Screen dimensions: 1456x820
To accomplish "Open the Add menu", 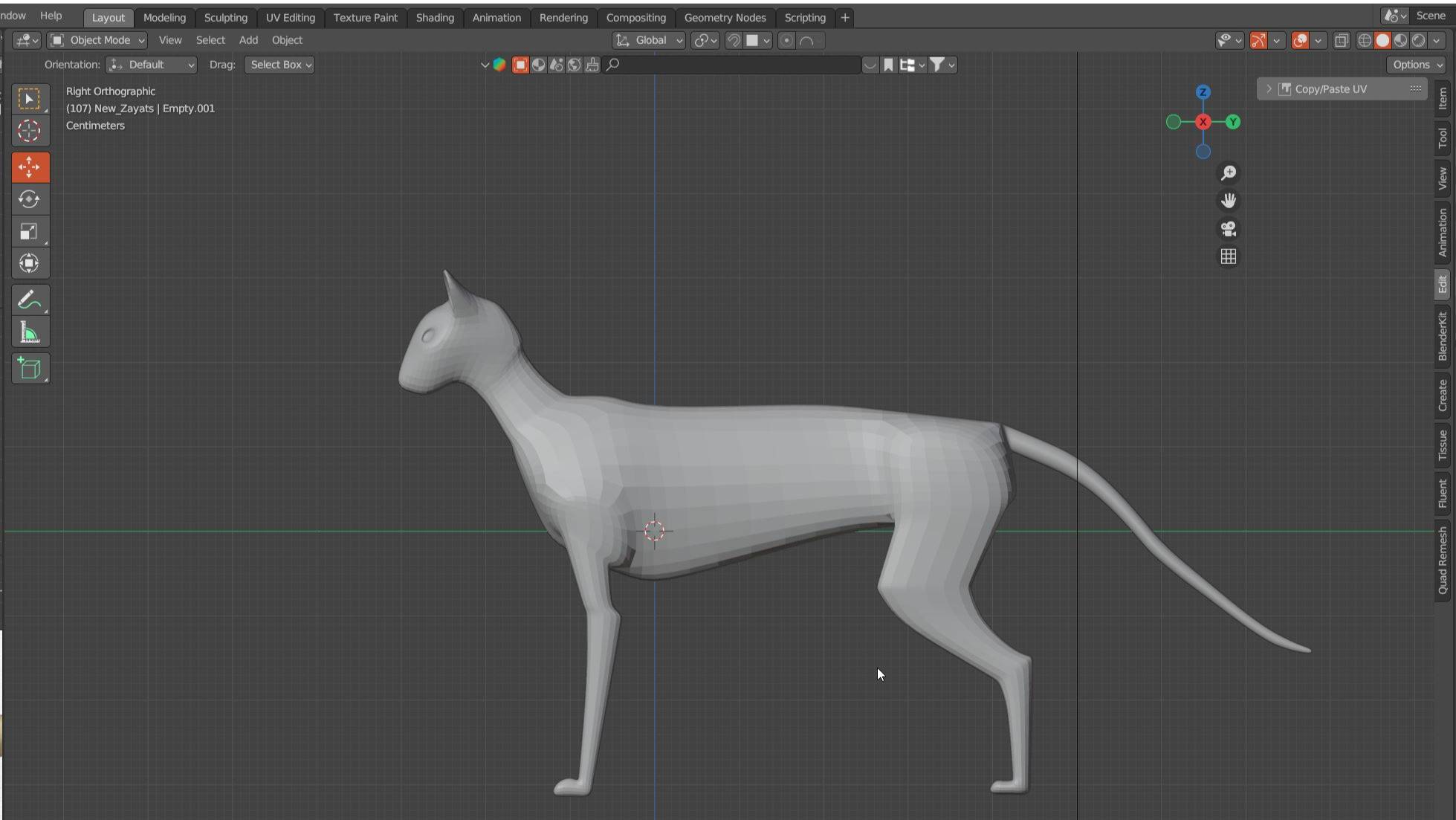I will (x=248, y=40).
